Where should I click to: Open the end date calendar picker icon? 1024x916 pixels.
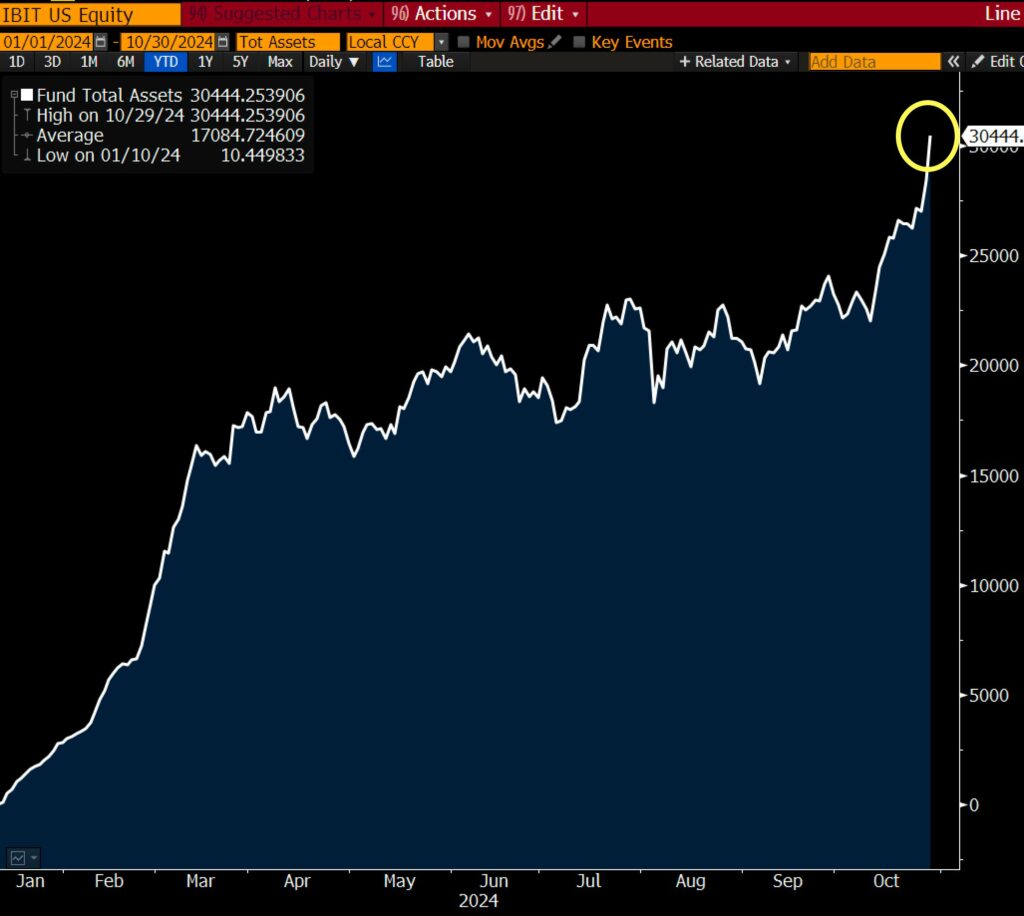222,42
